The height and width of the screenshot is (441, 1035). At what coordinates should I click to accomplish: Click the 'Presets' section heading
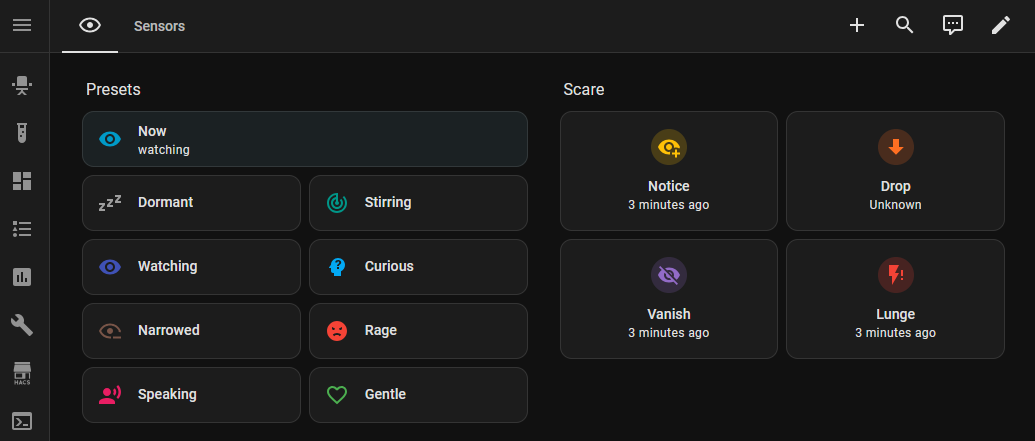click(x=114, y=90)
